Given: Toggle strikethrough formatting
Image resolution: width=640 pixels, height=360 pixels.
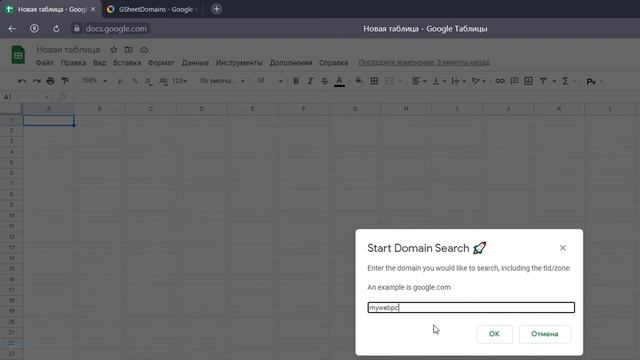Looking at the screenshot, I should (x=324, y=81).
